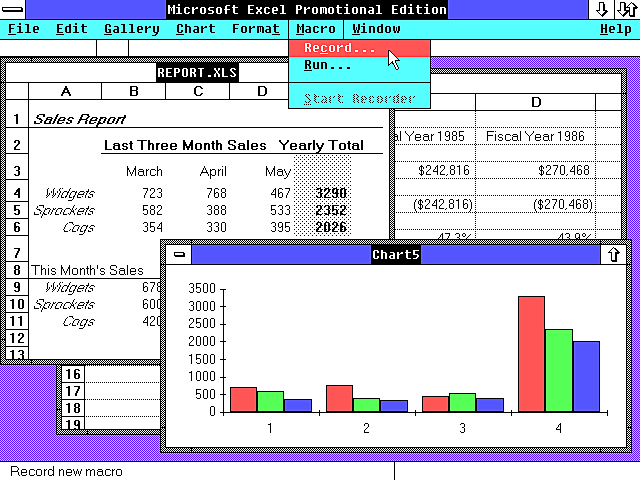This screenshot has height=480, width=640.
Task: Click cell value 395
Action: point(280,227)
